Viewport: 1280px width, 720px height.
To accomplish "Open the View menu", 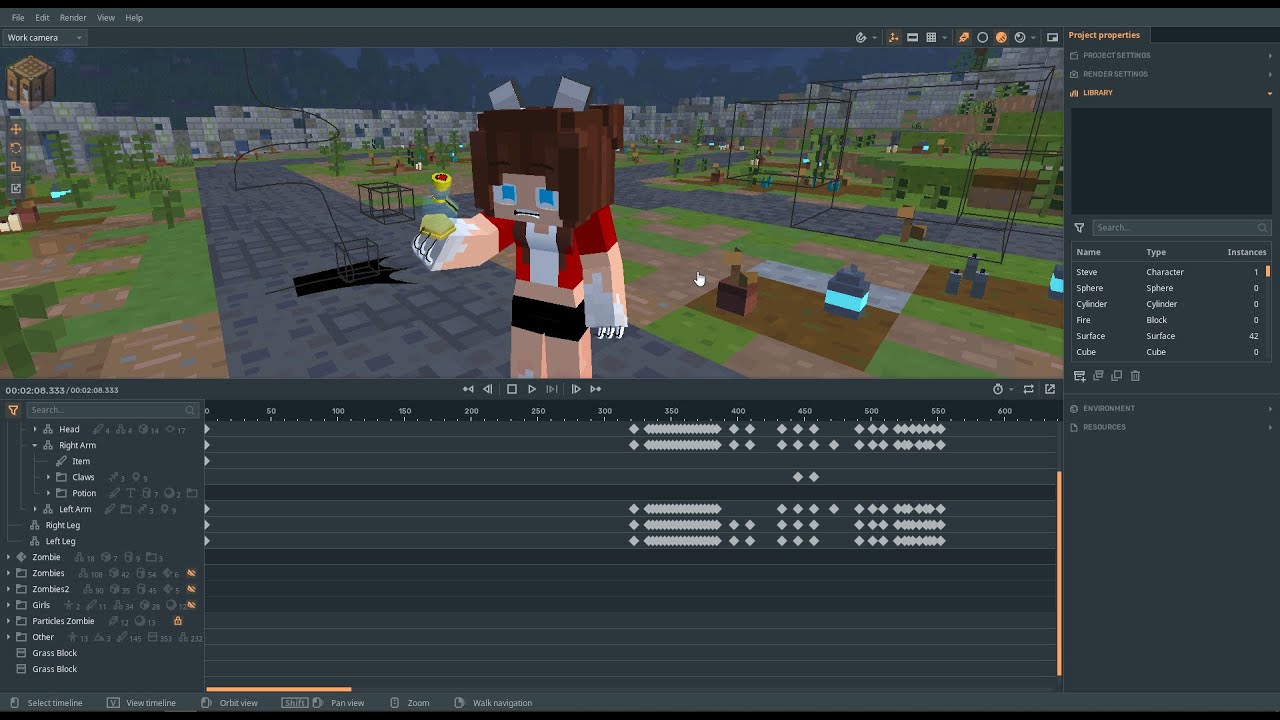I will pyautogui.click(x=106, y=17).
